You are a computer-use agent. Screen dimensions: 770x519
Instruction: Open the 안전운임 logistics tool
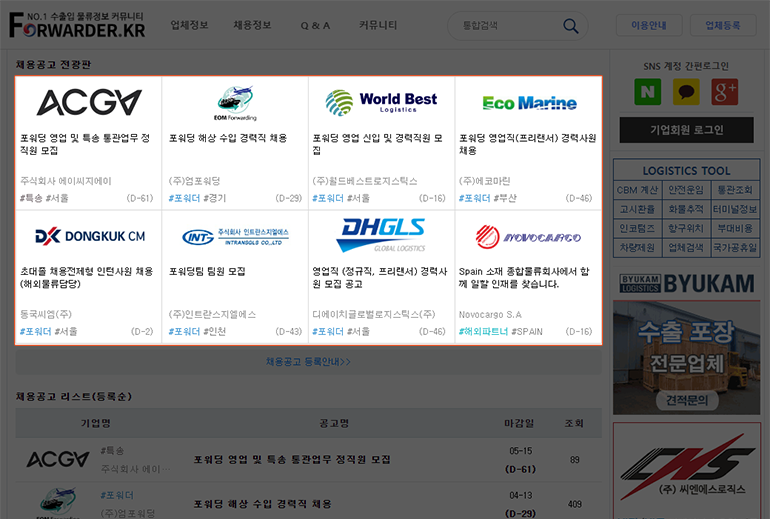click(686, 190)
